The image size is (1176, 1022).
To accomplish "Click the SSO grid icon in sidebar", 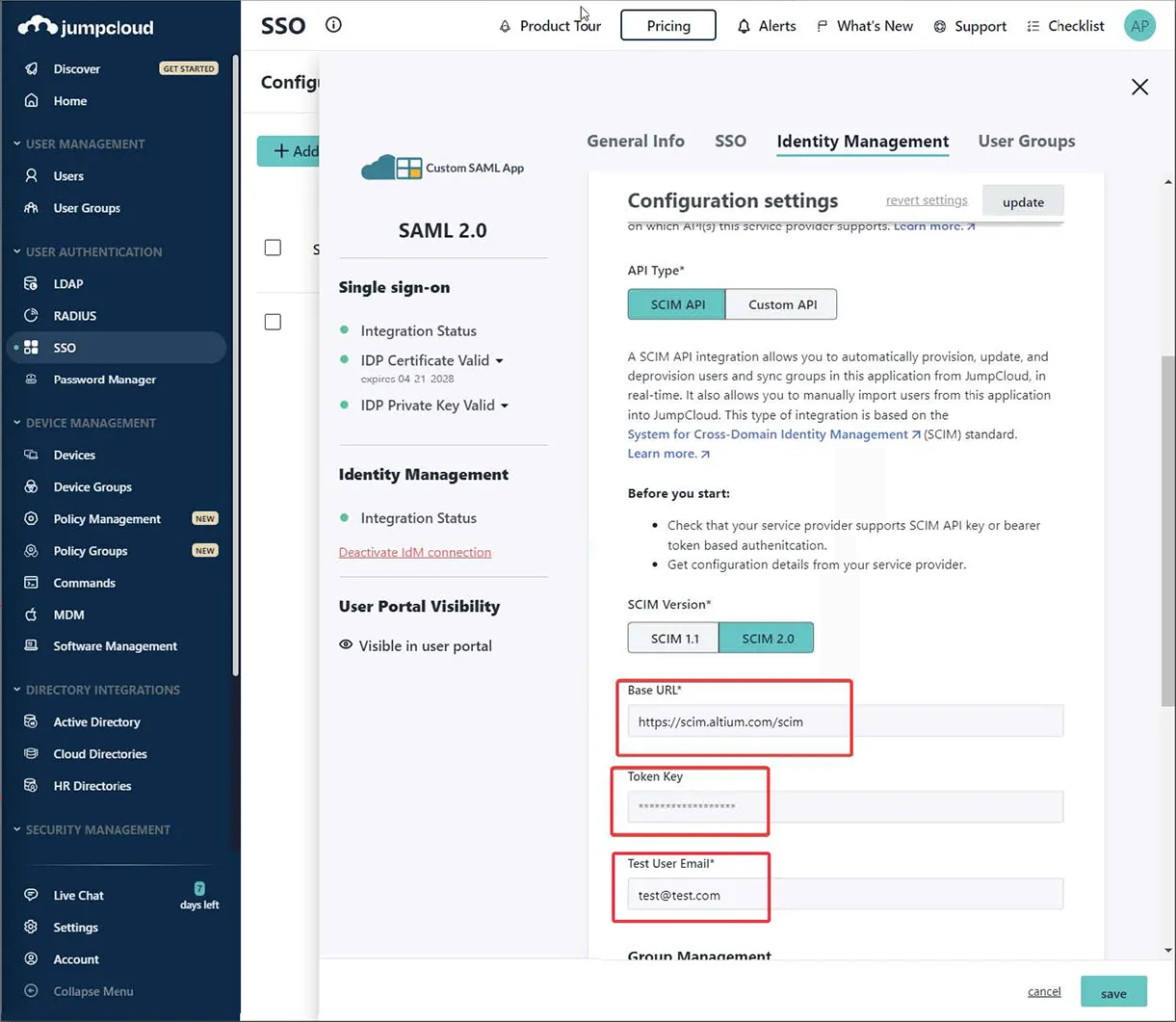I will click(32, 347).
